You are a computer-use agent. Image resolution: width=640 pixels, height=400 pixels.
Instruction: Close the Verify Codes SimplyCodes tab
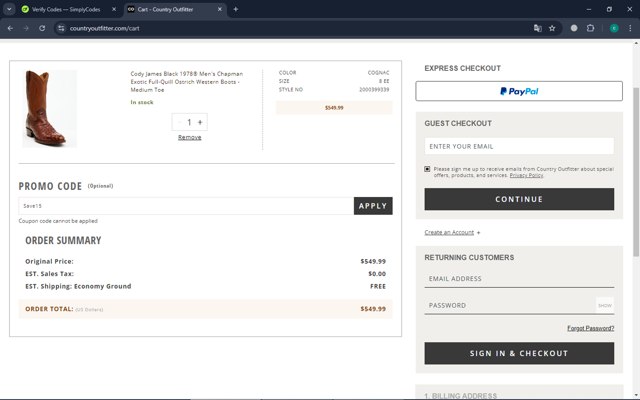pos(114,9)
